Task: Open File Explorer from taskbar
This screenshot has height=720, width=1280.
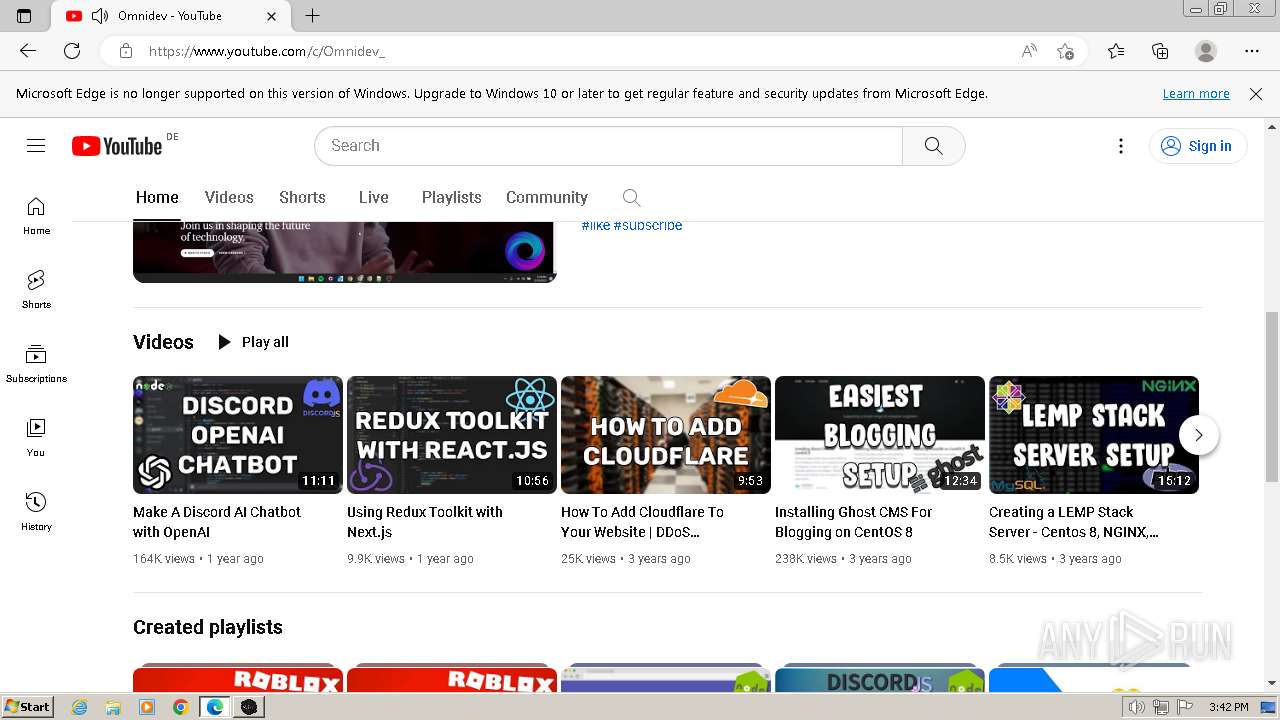Action: 113,707
